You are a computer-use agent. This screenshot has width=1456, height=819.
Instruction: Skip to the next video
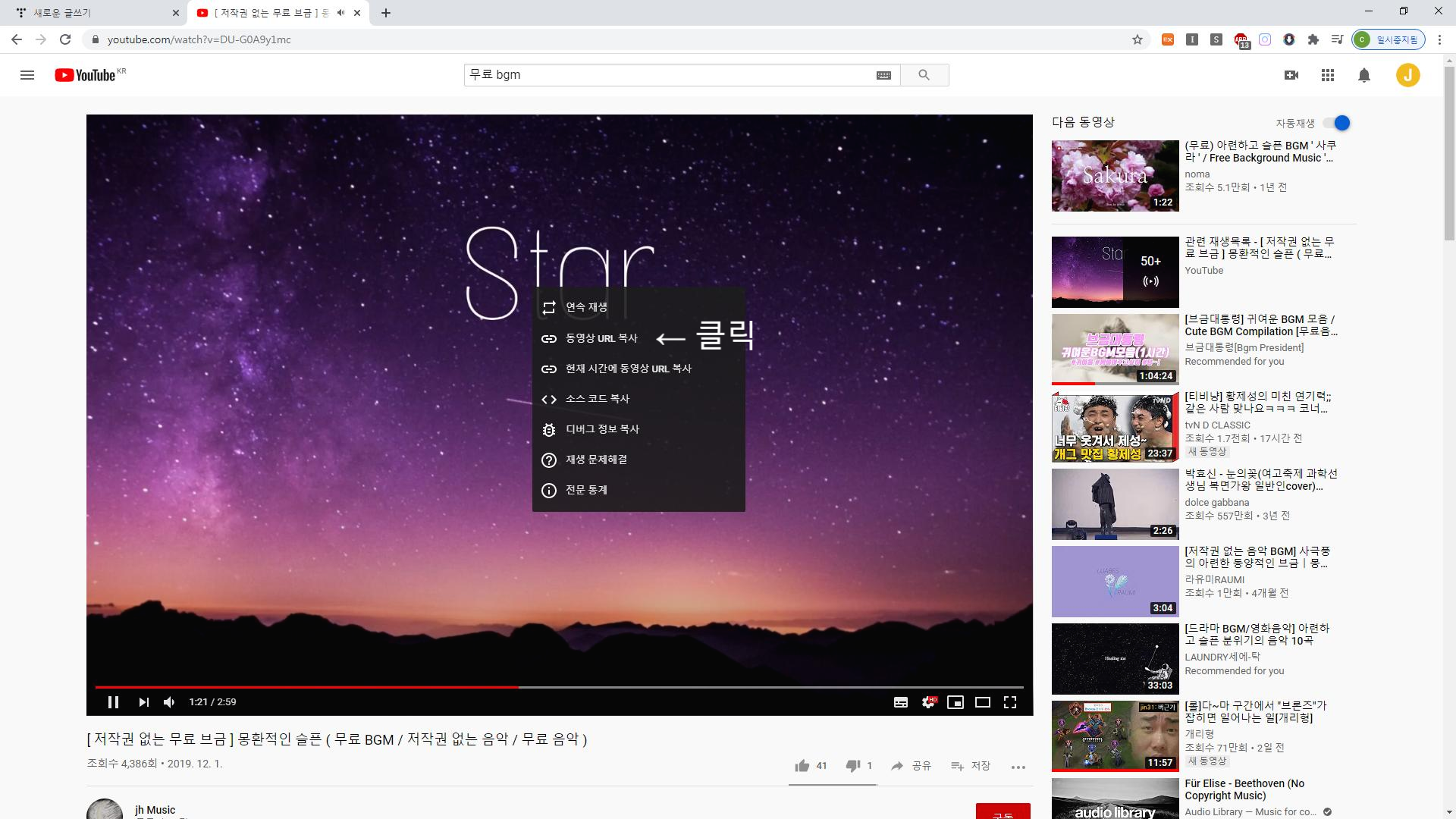143,702
